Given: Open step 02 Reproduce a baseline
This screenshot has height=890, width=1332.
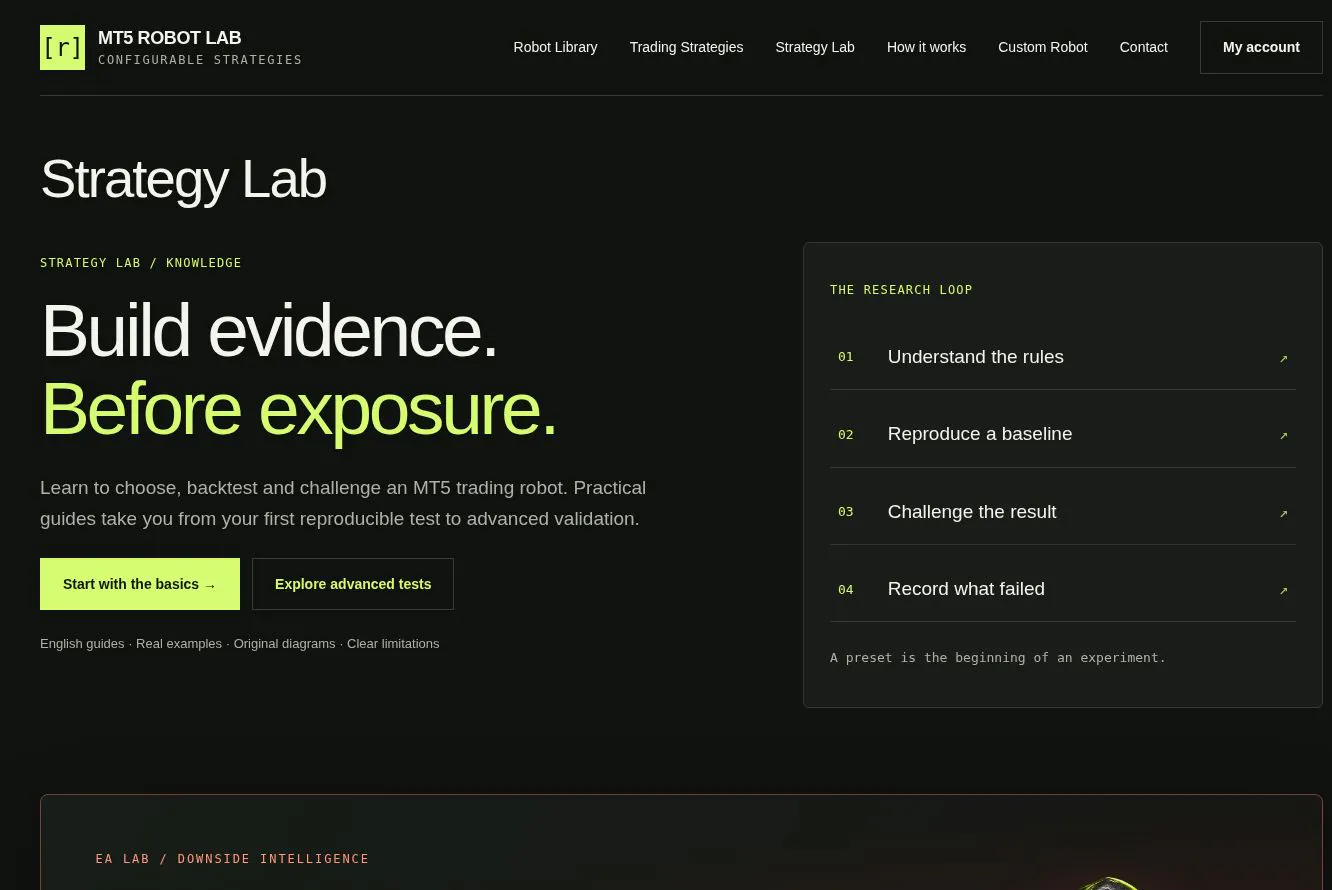Looking at the screenshot, I should point(1063,434).
